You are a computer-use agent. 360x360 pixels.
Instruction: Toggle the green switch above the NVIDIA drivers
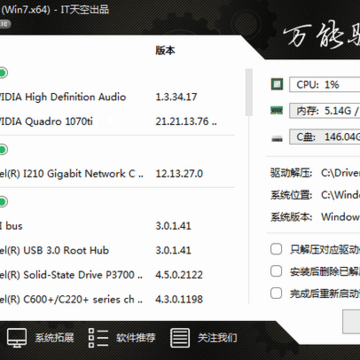[x=3, y=73]
